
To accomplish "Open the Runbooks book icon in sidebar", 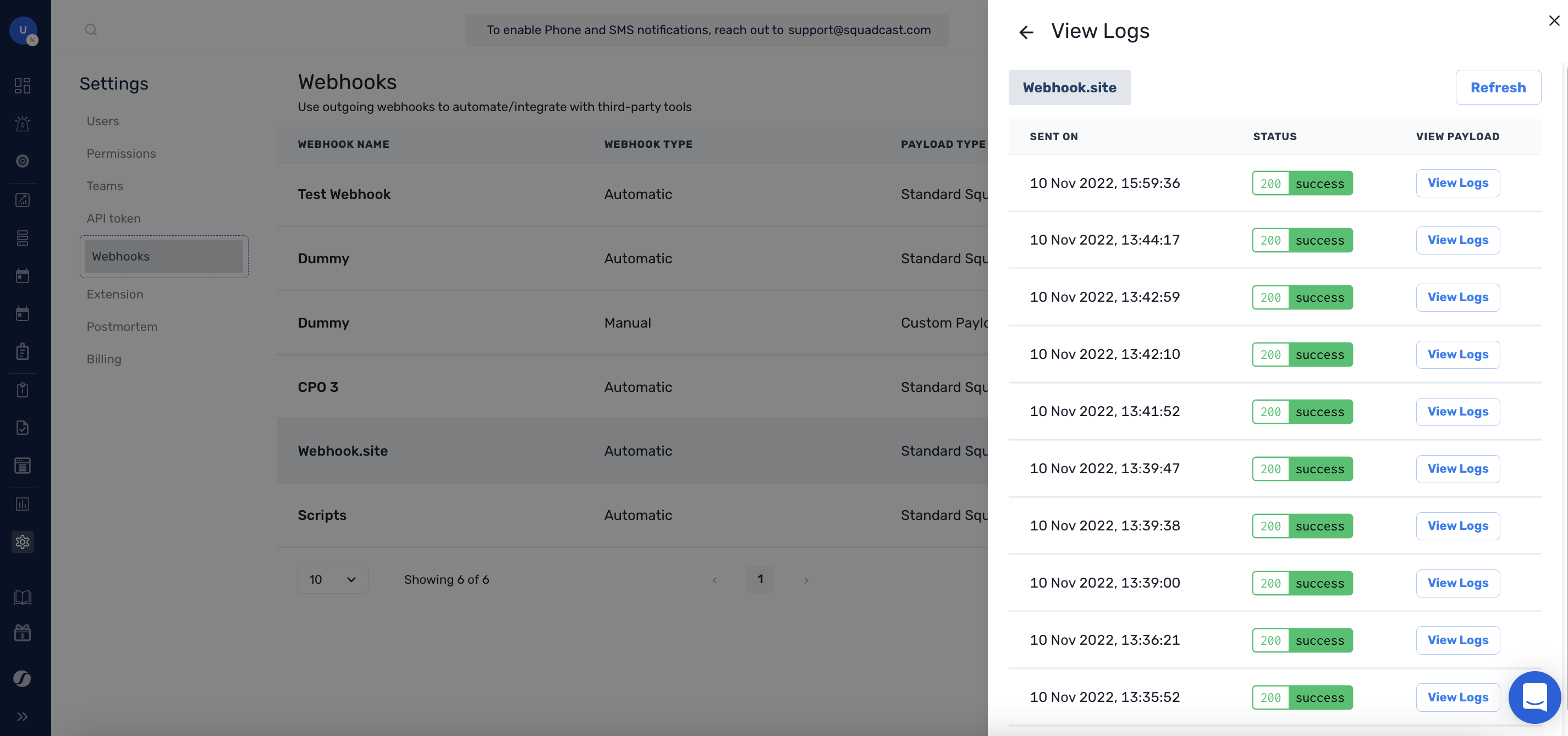I will [x=23, y=597].
